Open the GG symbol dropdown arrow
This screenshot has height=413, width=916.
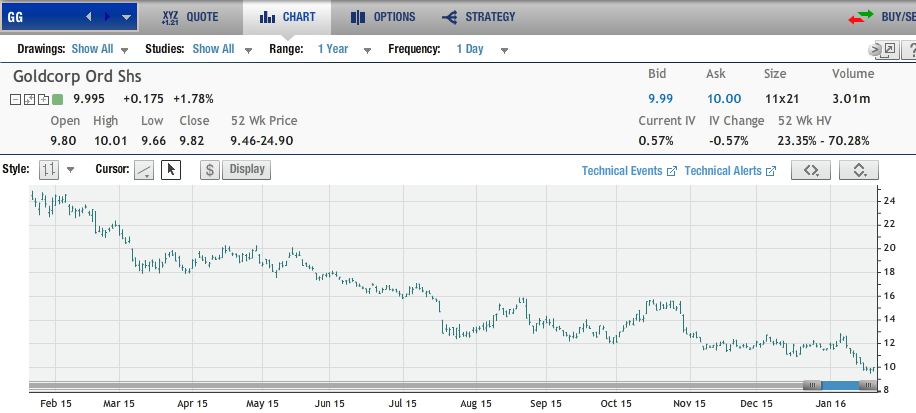point(126,17)
